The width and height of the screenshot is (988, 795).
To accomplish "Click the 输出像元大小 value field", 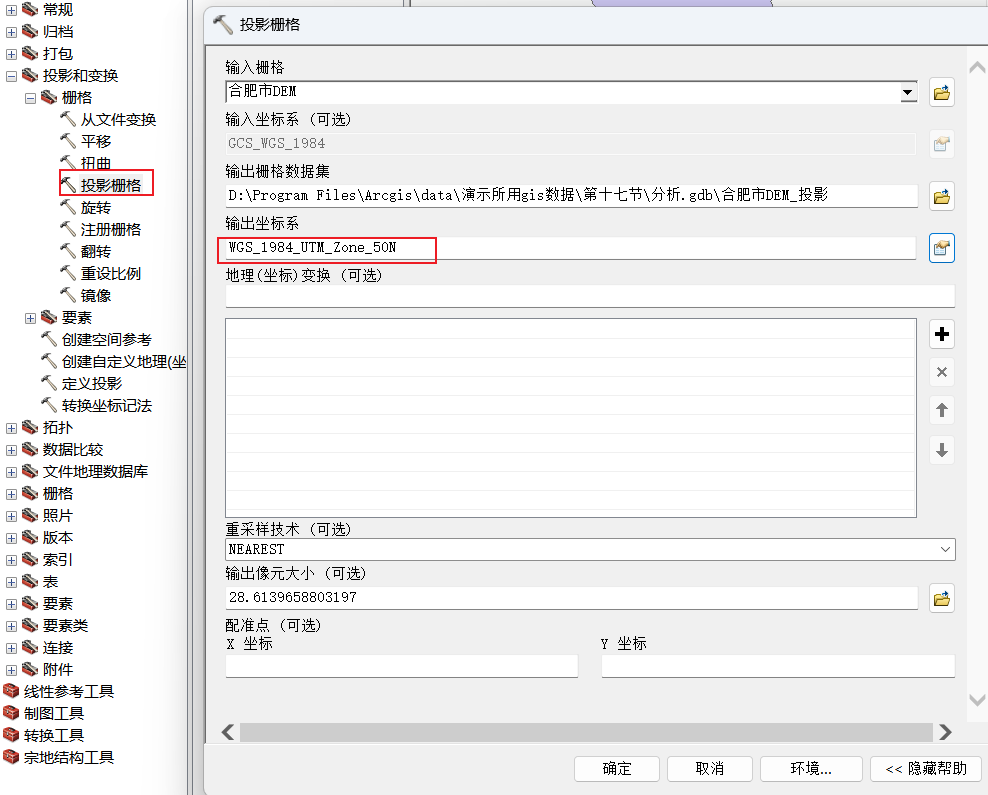I will [x=572, y=597].
